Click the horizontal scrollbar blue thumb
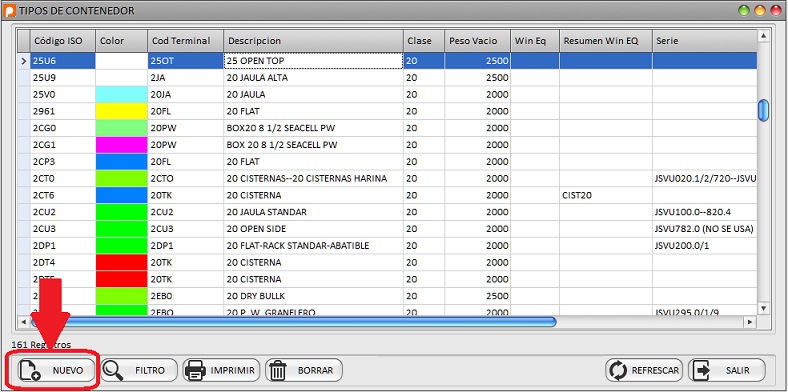This screenshot has height=392, width=788. pos(294,321)
